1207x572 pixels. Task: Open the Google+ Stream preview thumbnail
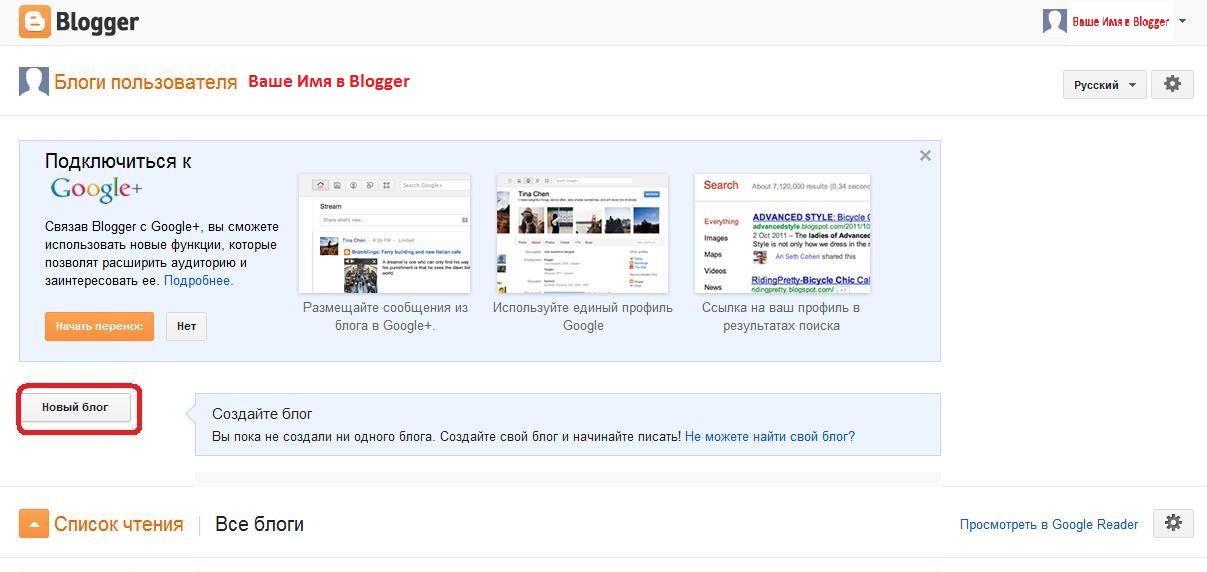coord(385,234)
